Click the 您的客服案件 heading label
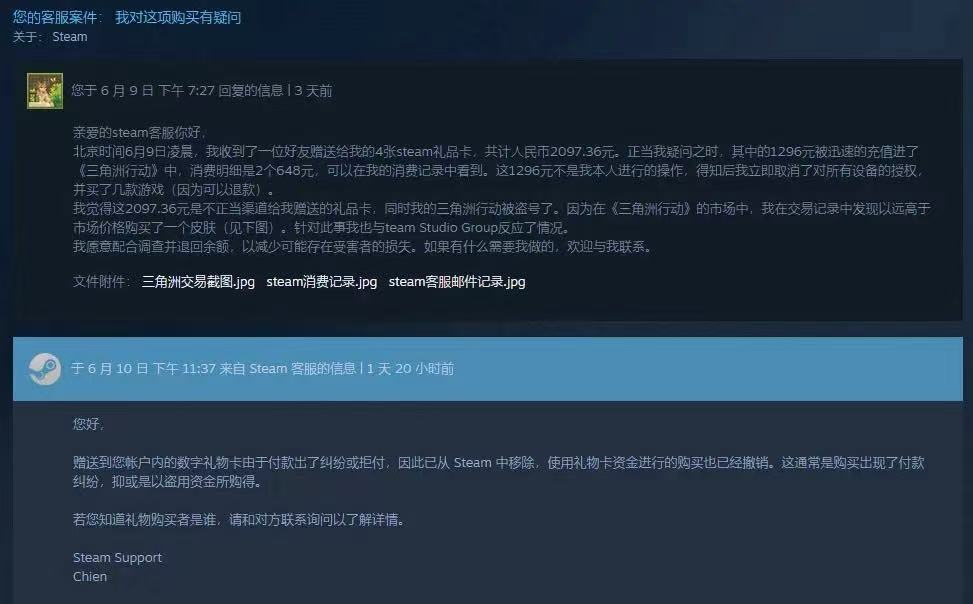The image size is (973, 604). [57, 17]
